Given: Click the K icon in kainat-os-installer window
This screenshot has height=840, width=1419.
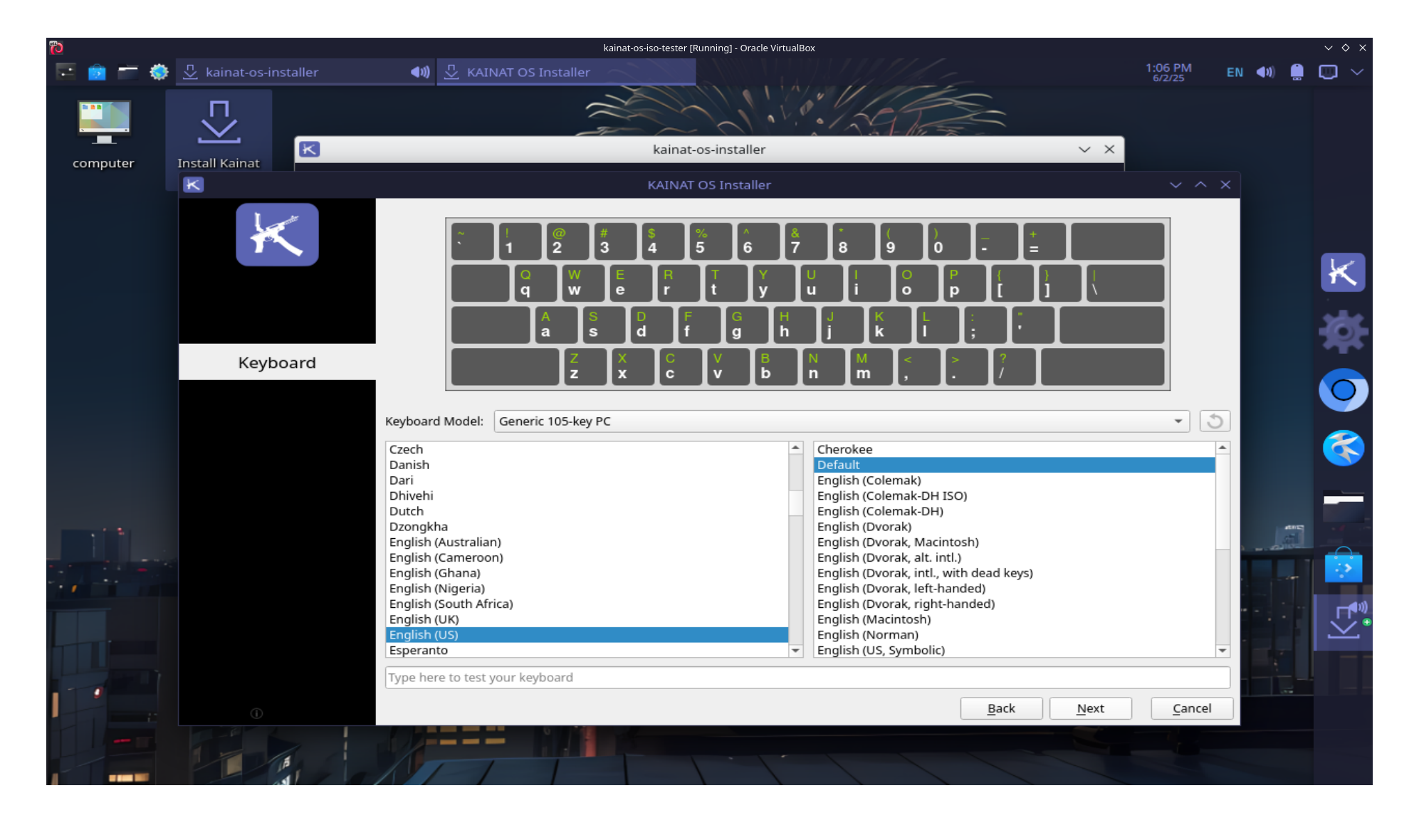Looking at the screenshot, I should (310, 149).
